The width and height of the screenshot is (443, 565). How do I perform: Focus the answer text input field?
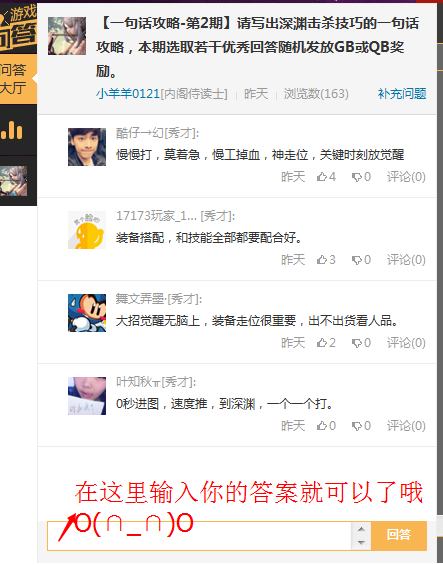[x=199, y=536]
